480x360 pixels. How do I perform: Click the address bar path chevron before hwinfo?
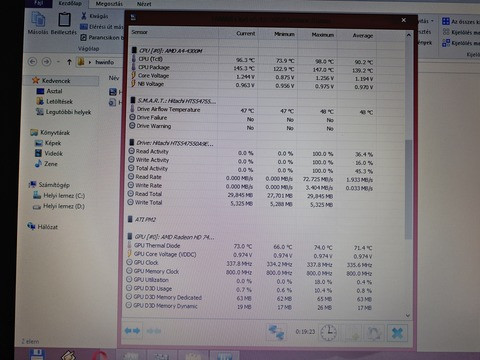(x=90, y=62)
